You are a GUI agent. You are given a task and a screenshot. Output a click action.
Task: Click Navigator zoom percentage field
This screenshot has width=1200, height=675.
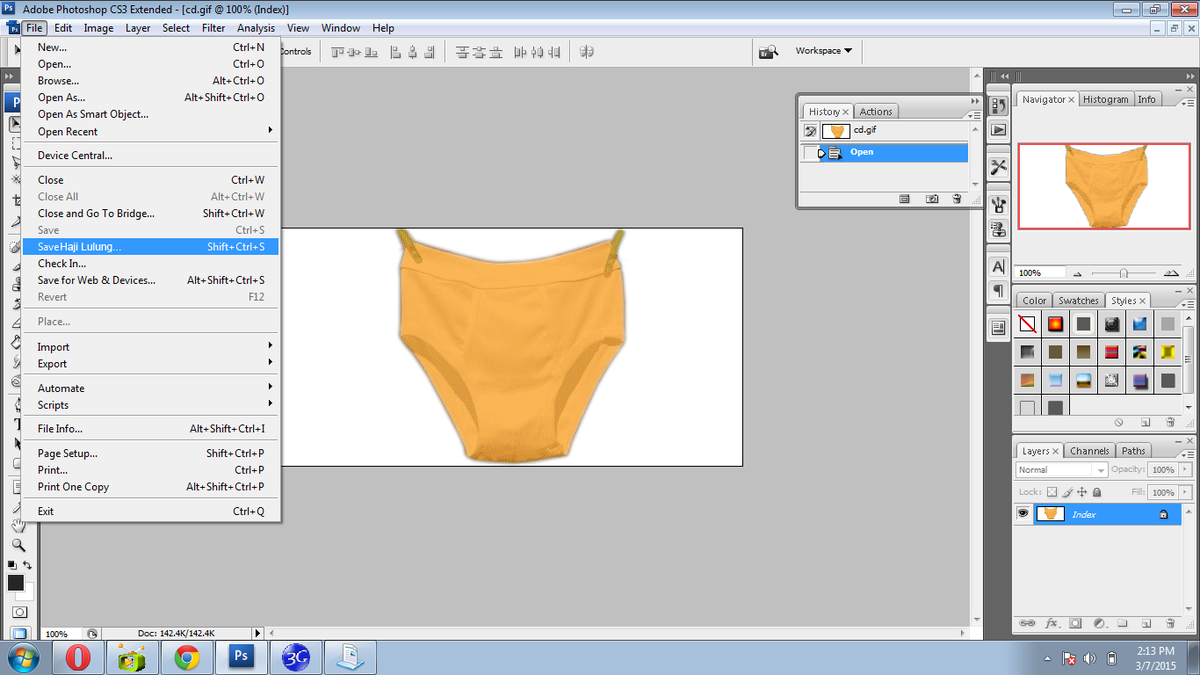tap(1039, 273)
